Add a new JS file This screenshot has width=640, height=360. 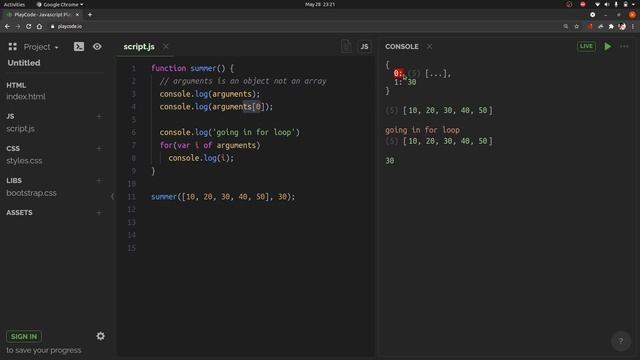[x=99, y=116]
